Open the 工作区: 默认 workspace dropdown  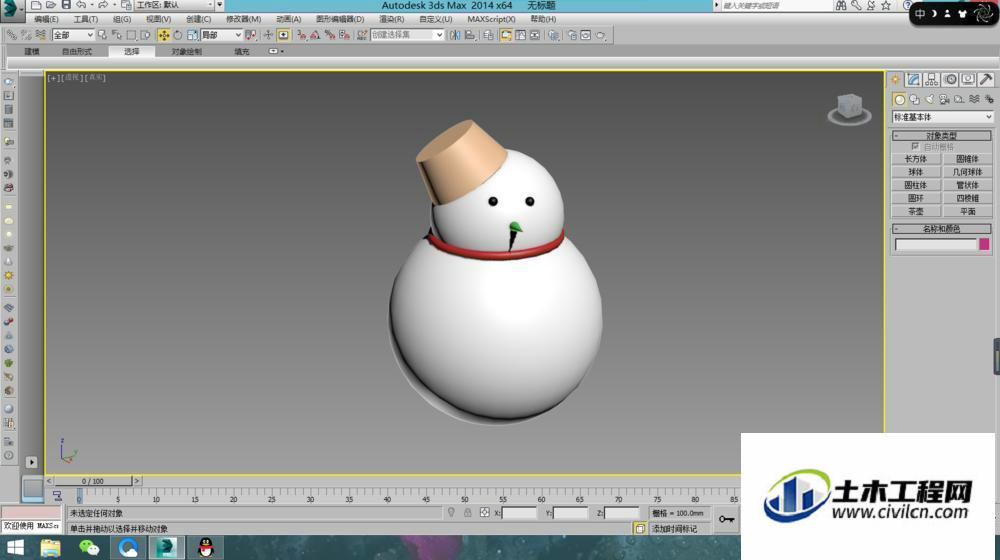[174, 5]
